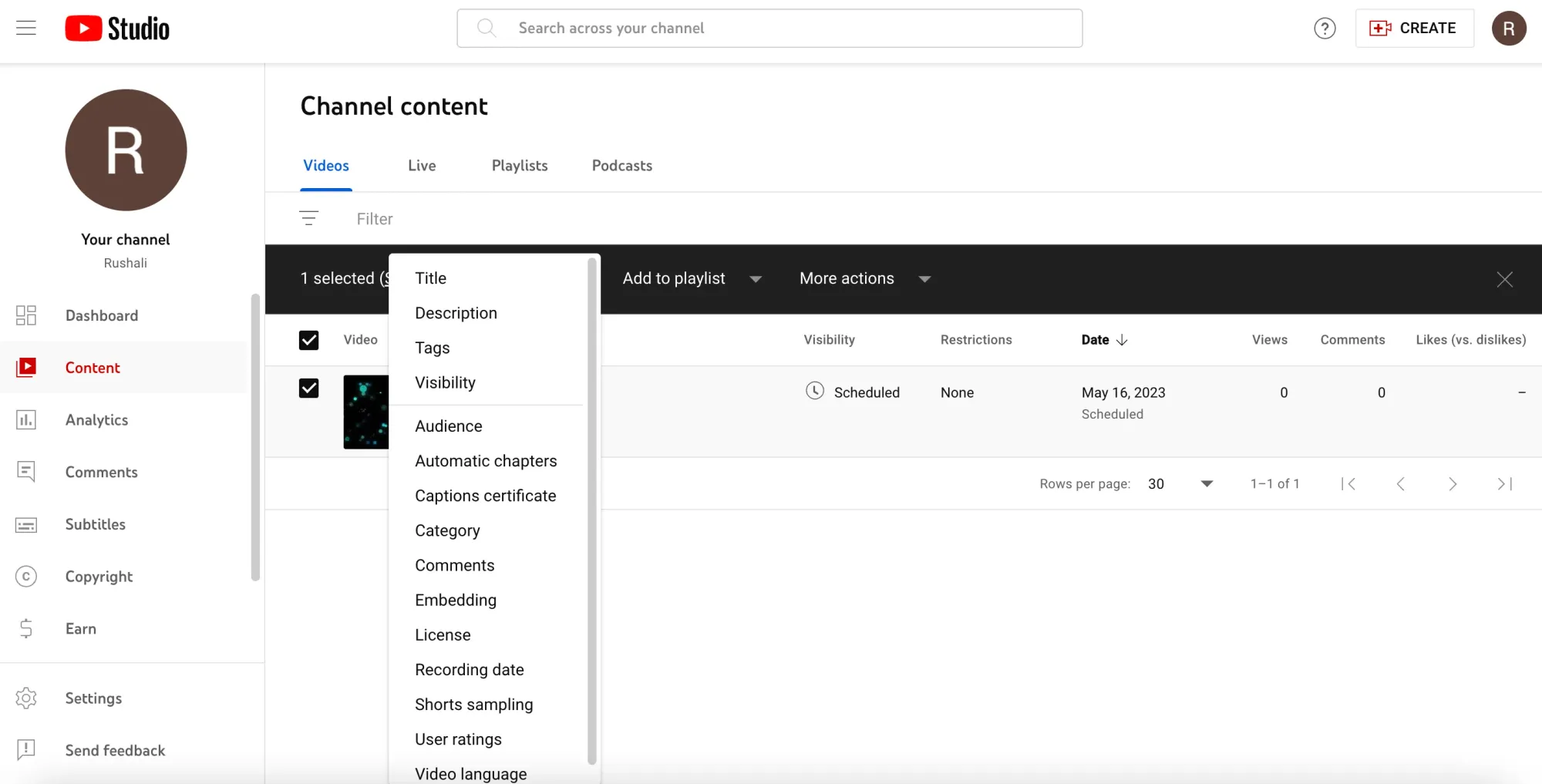
Task: Click the CREATE button
Action: point(1413,29)
